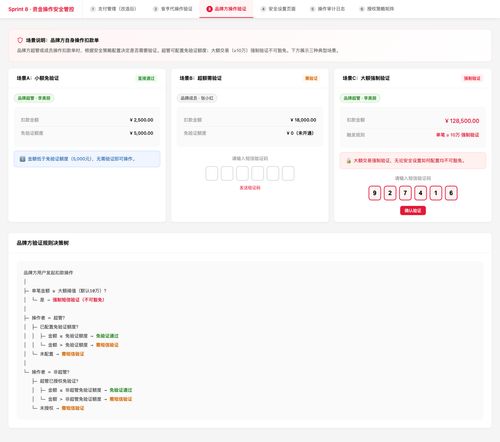Image resolution: width=500 pixels, height=442 pixels.
Task: Click code box containing digit 7
Action: (x=405, y=193)
